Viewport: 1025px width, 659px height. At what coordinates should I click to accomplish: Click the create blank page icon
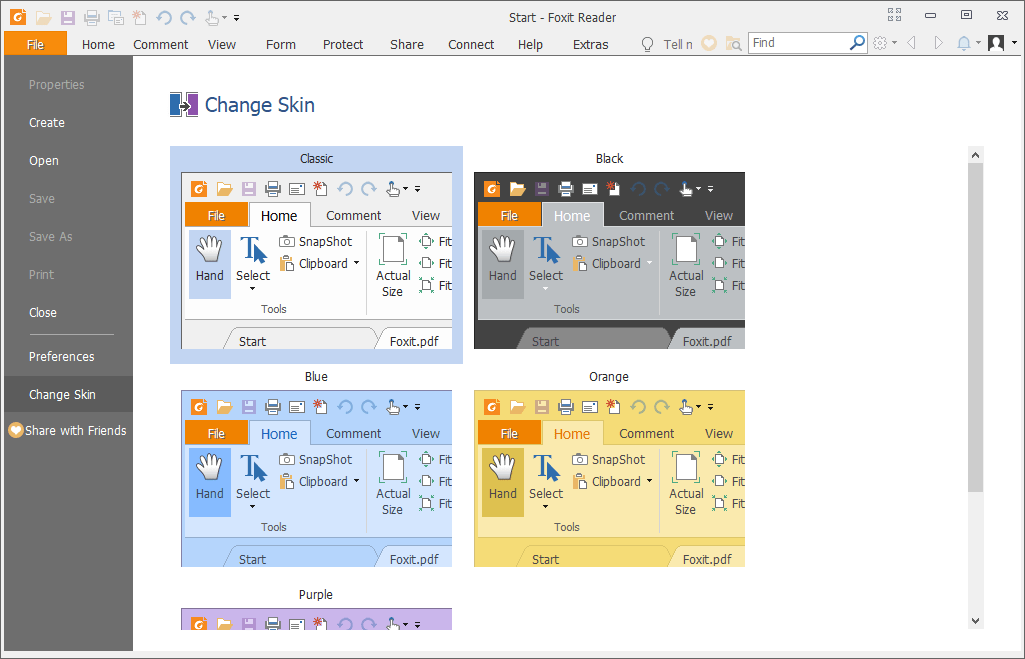click(x=139, y=18)
